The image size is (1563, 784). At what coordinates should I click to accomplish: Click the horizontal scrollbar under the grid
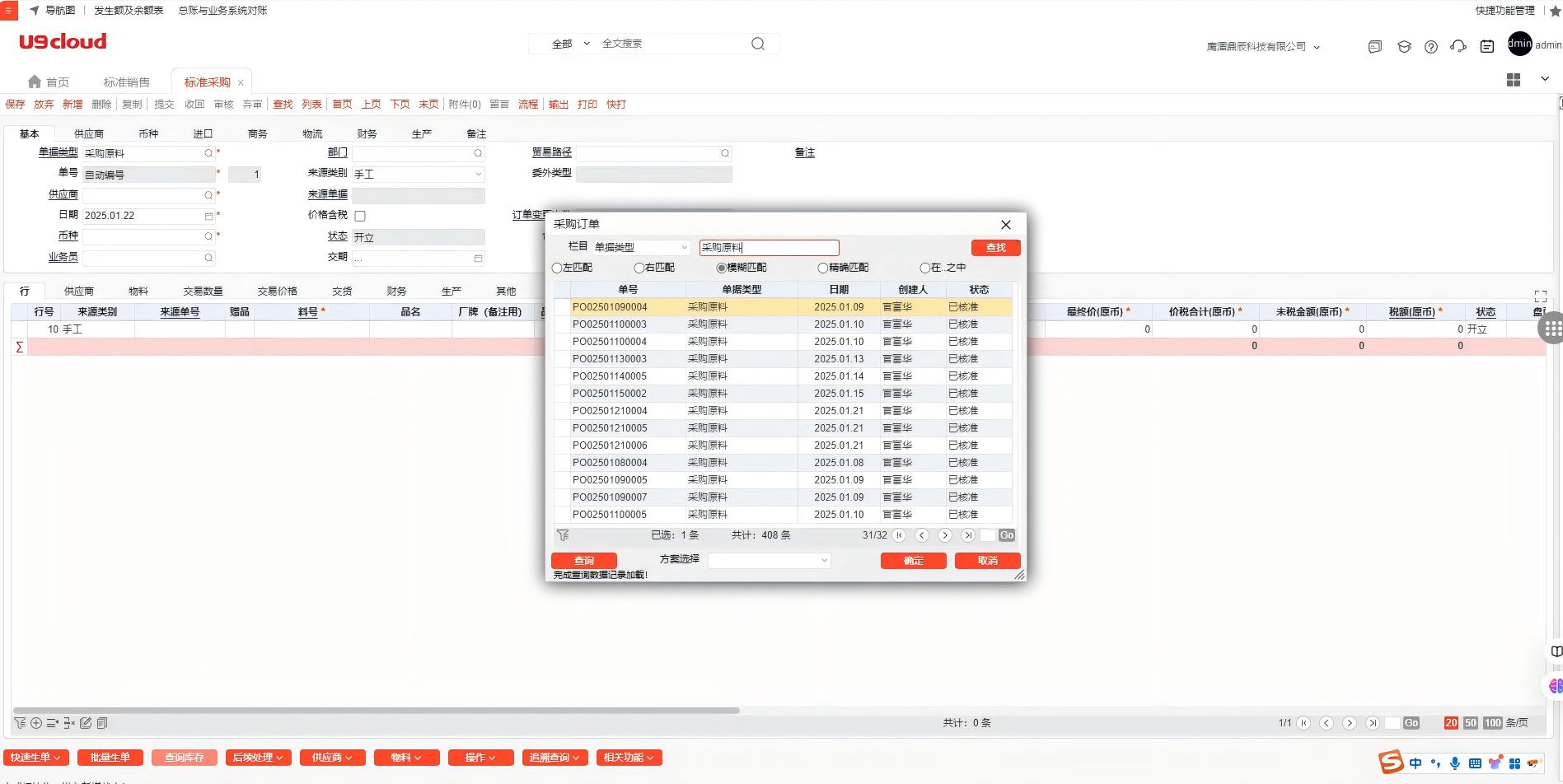[376, 710]
